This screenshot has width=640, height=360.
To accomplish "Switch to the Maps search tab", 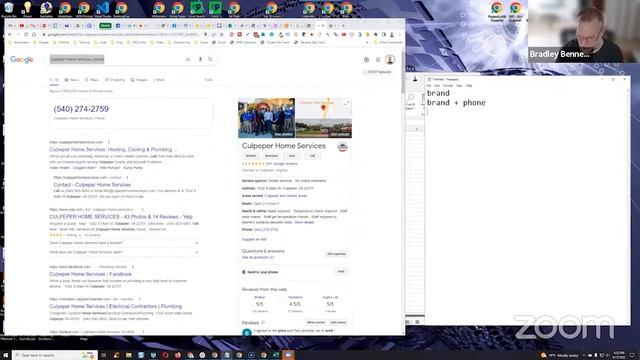I will 92,80.
